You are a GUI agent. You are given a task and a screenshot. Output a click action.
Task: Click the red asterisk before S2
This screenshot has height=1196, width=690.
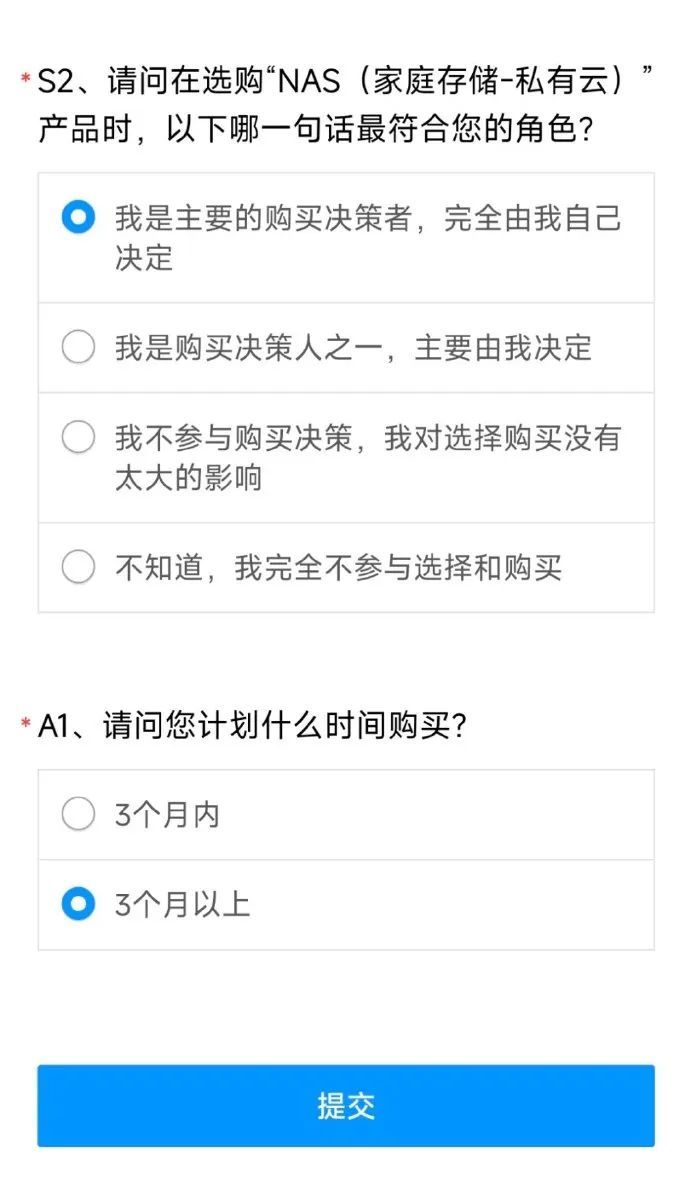tap(24, 80)
